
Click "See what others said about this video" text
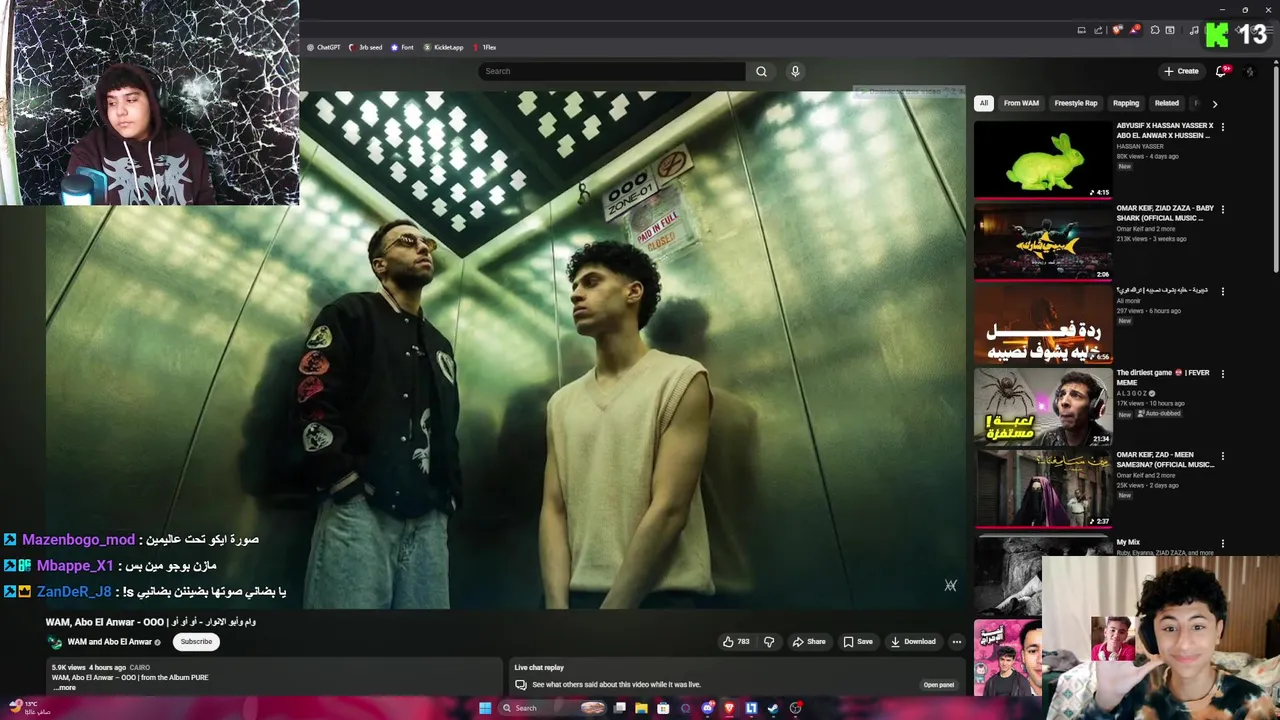[616, 685]
